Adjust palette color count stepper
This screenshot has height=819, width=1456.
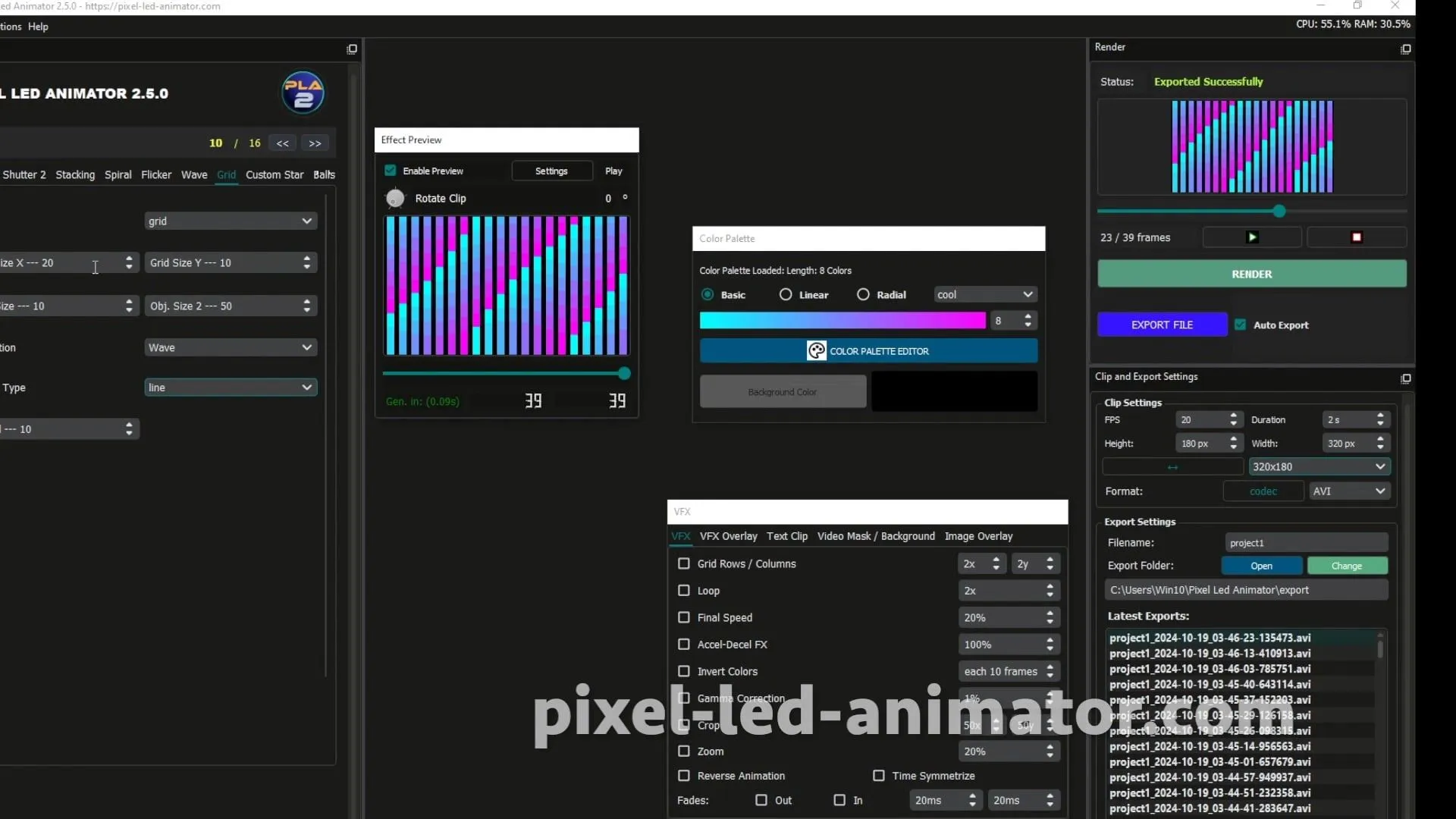(x=1028, y=321)
